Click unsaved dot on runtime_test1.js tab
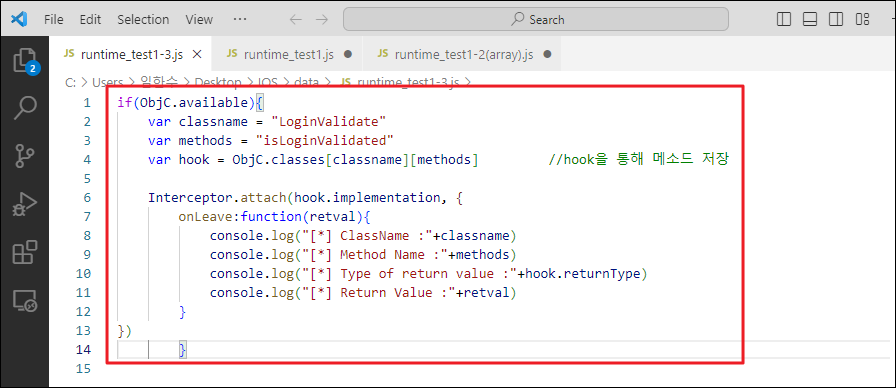 [347, 54]
